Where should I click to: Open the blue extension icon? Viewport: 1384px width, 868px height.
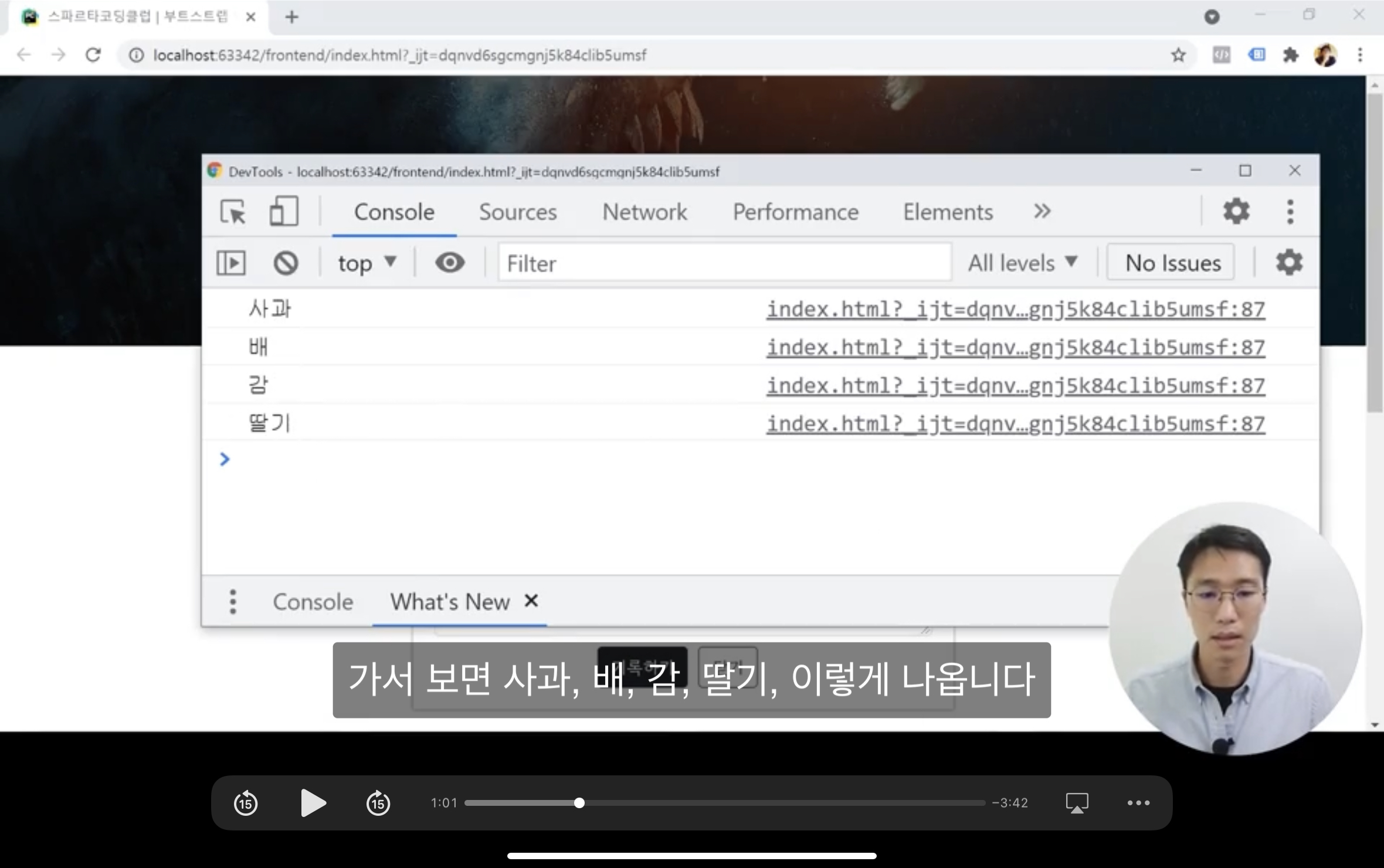pyautogui.click(x=1256, y=55)
